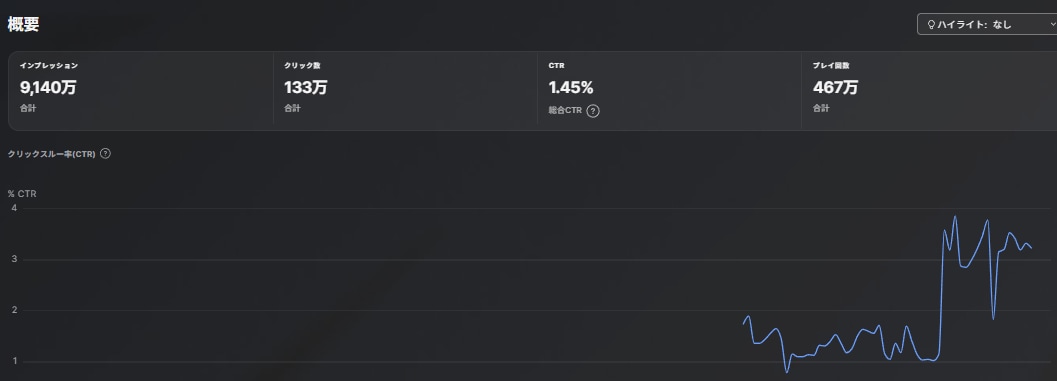The height and width of the screenshot is (381, 1057).
Task: Open the help icon next to クリックスルー率(CTR)
Action: [x=105, y=154]
